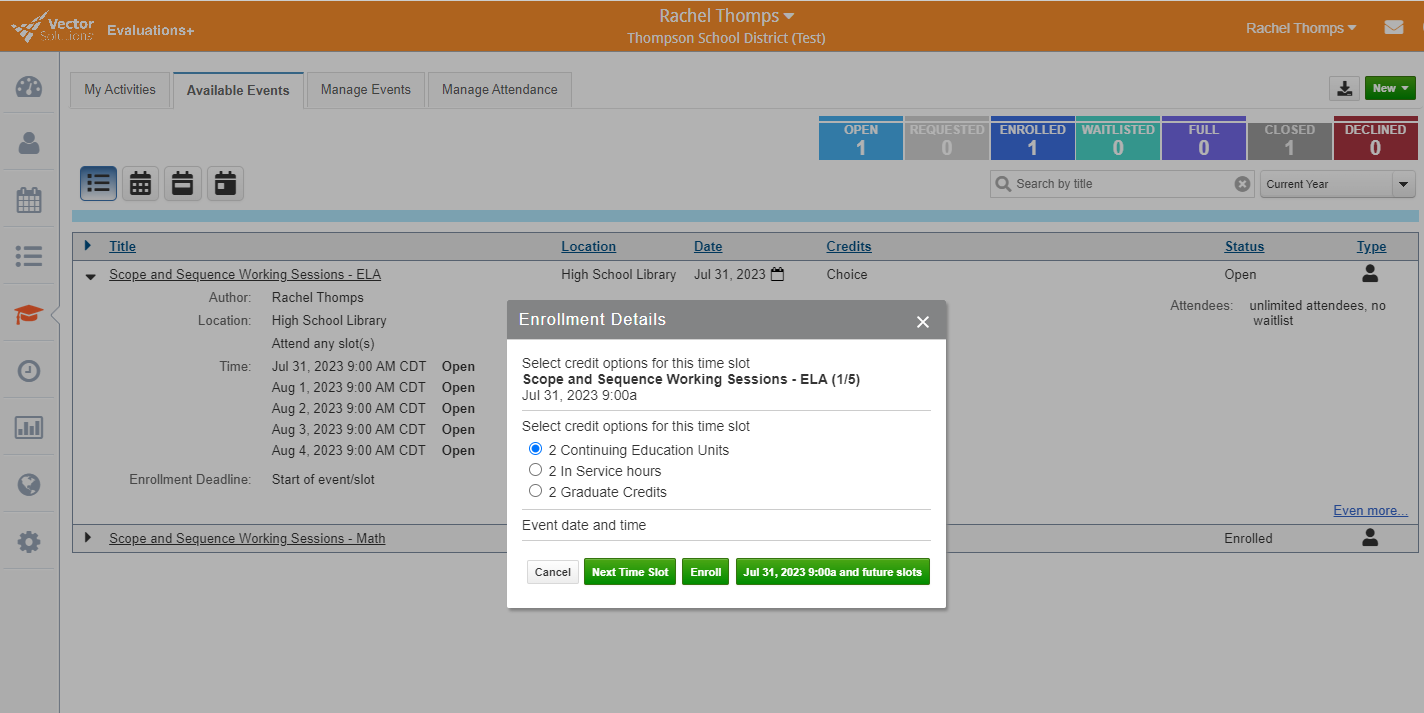This screenshot has height=713, width=1424.
Task: Open the My Activities tab
Action: click(x=119, y=89)
